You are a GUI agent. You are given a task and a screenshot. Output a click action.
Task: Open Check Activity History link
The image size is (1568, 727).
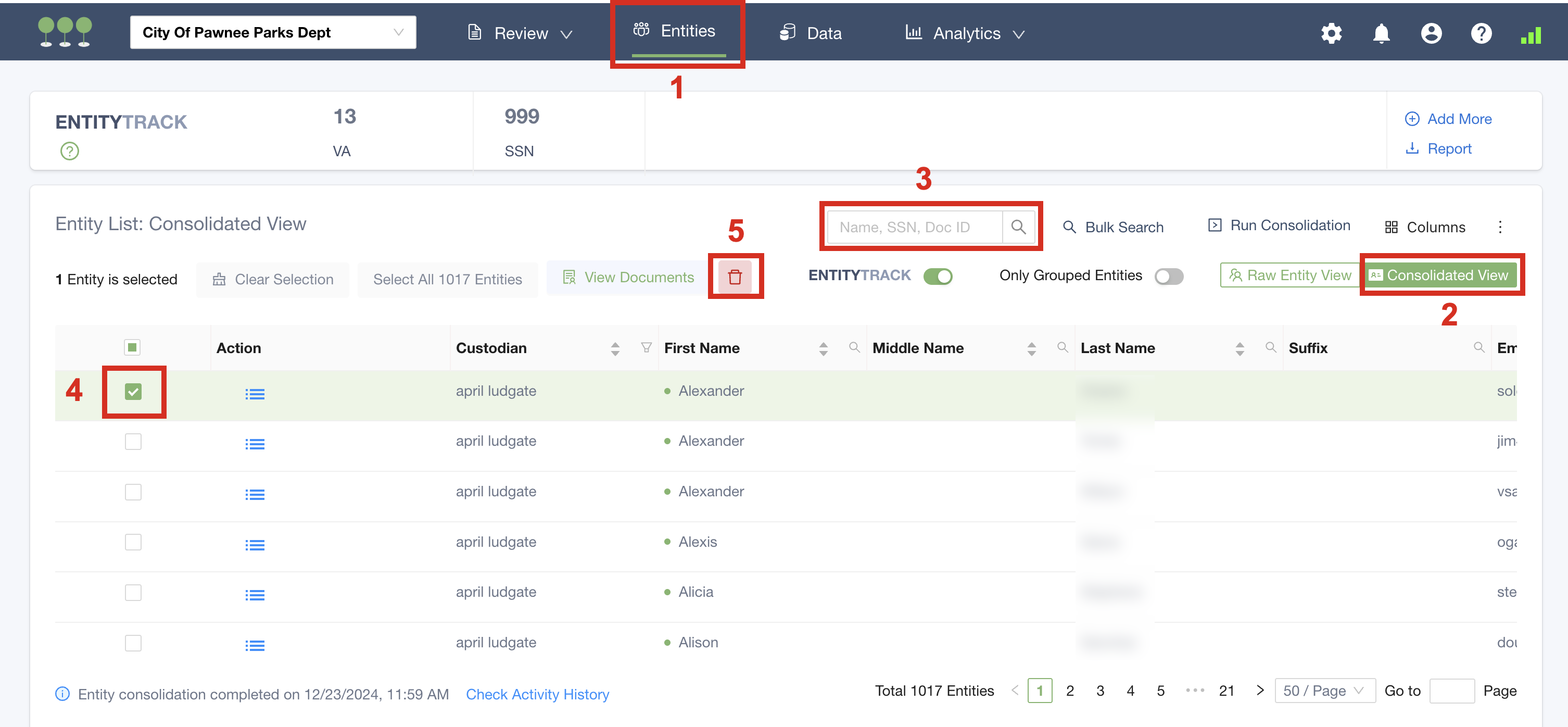(537, 694)
